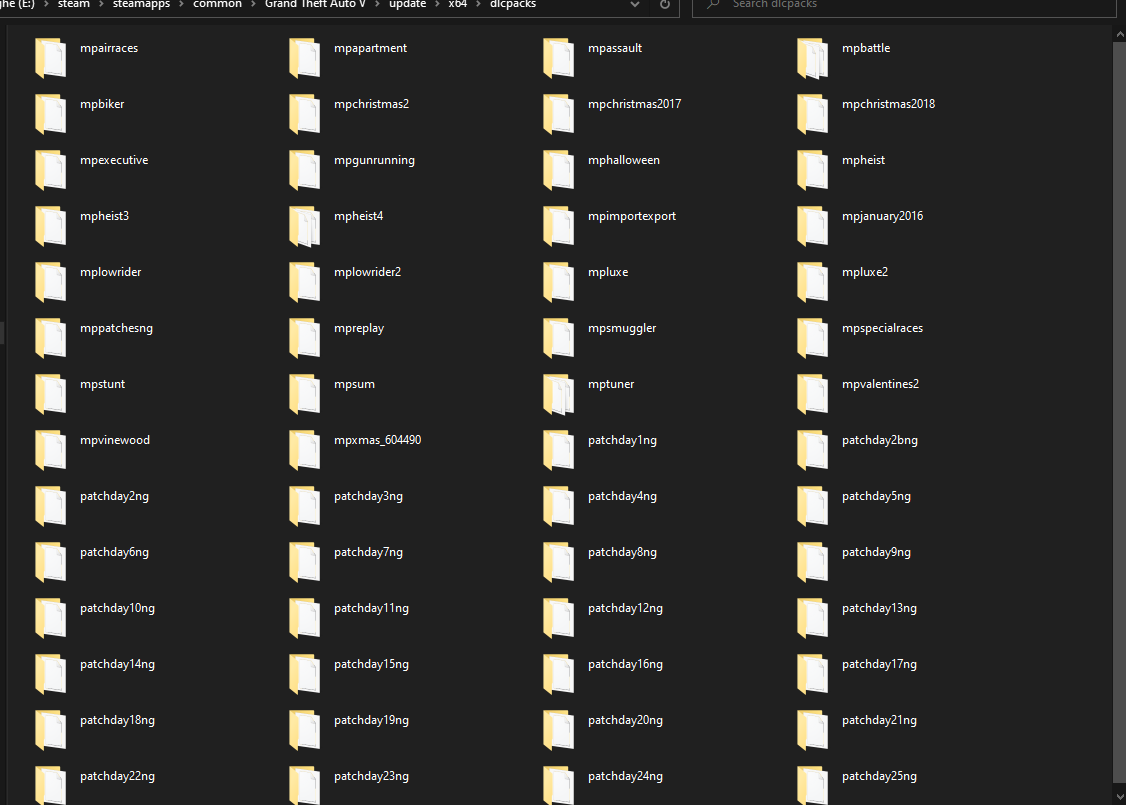The width and height of the screenshot is (1126, 805).
Task: Click the patchday22ng folder name
Action: click(117, 776)
